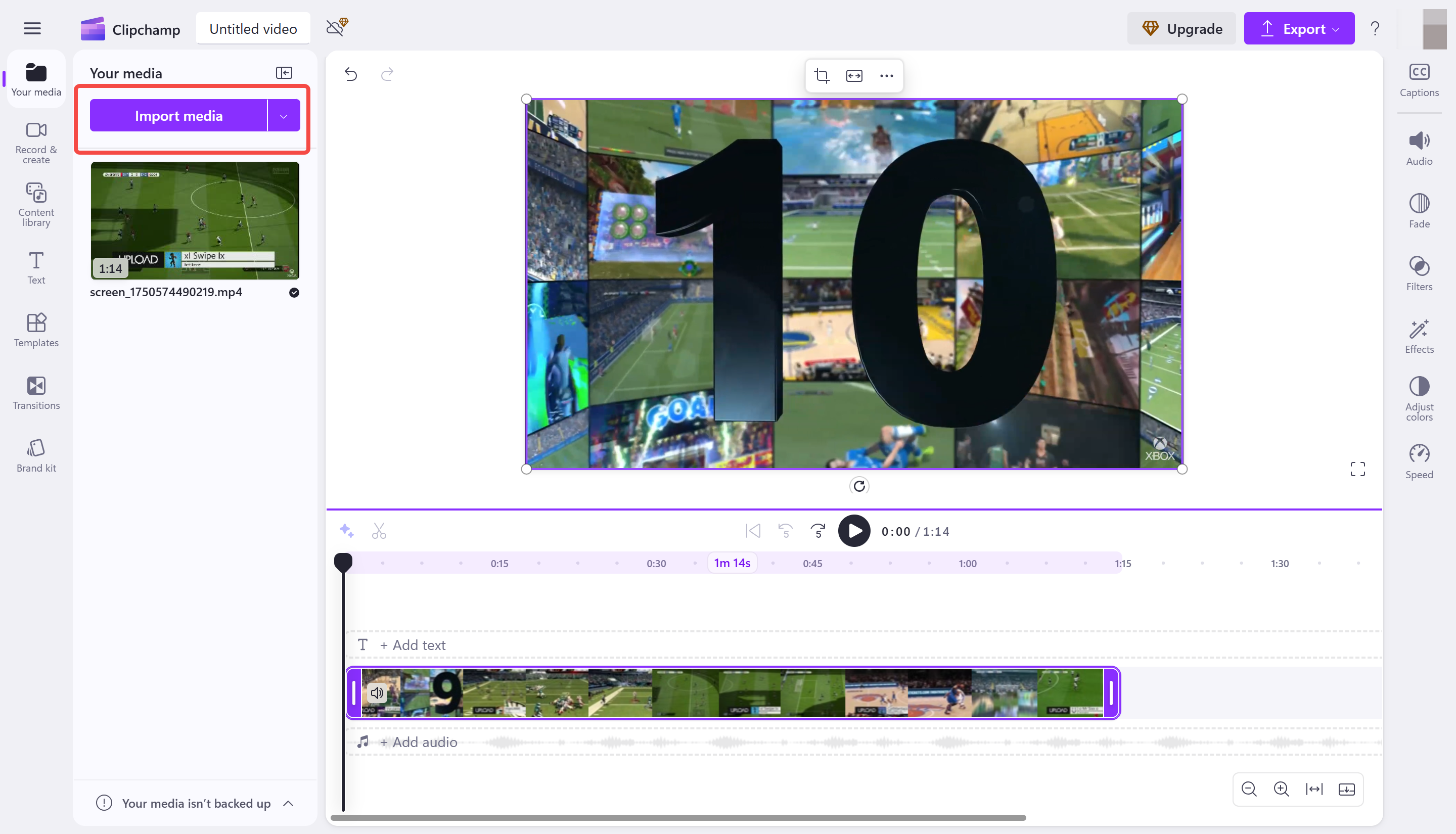Switch to the Text panel
Image resolution: width=1456 pixels, height=834 pixels.
(35, 267)
